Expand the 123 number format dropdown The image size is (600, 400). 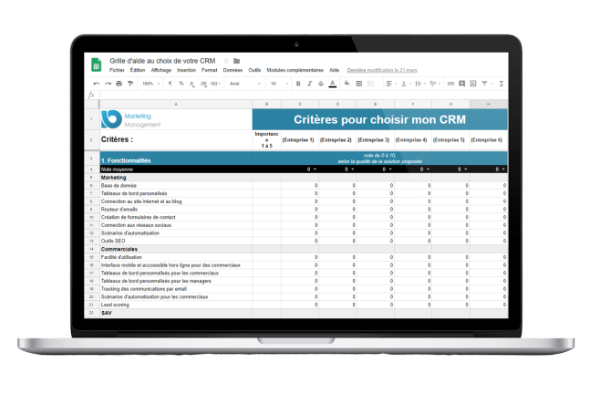(214, 83)
